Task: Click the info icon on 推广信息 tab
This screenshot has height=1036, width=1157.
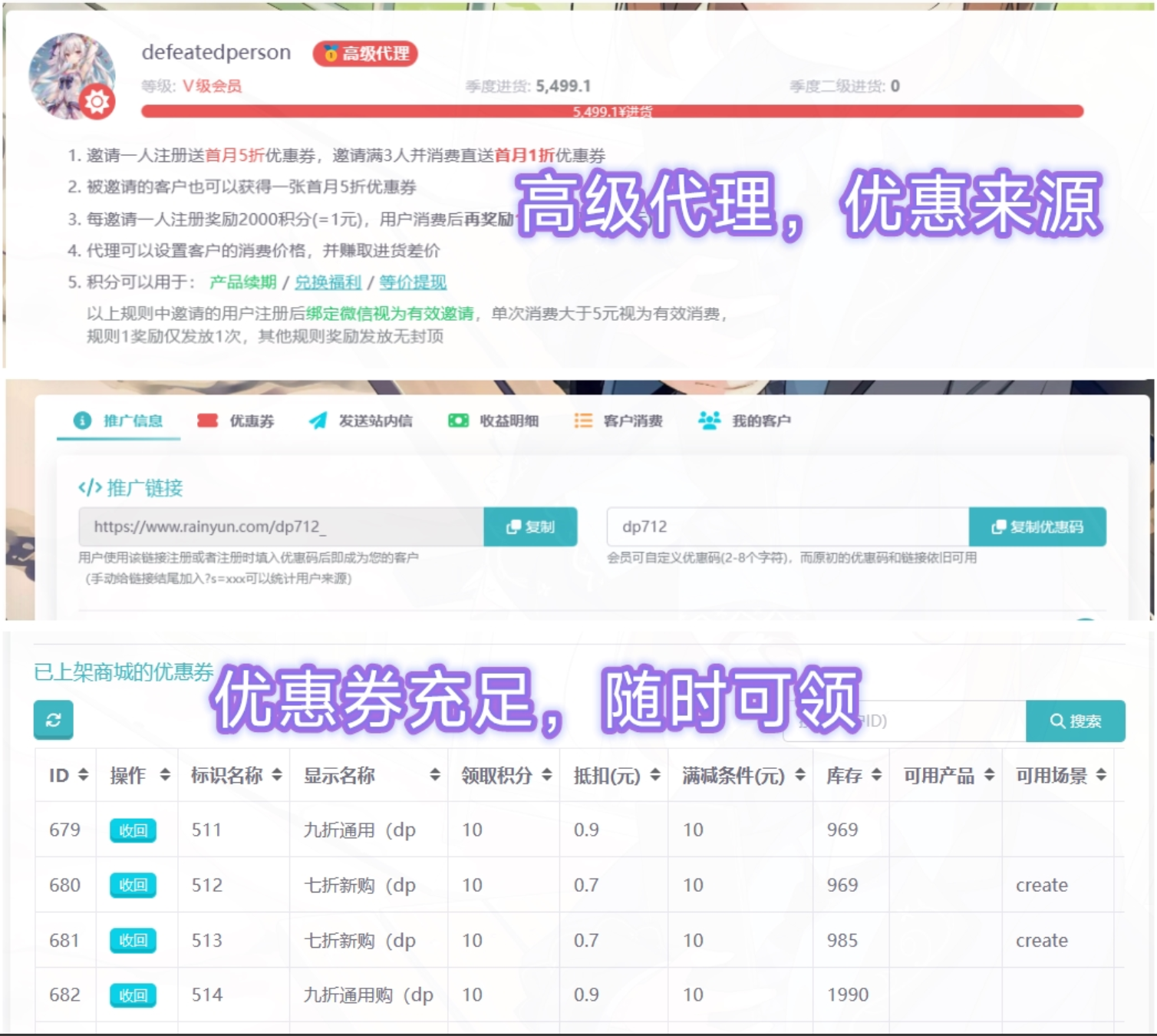Action: (82, 421)
